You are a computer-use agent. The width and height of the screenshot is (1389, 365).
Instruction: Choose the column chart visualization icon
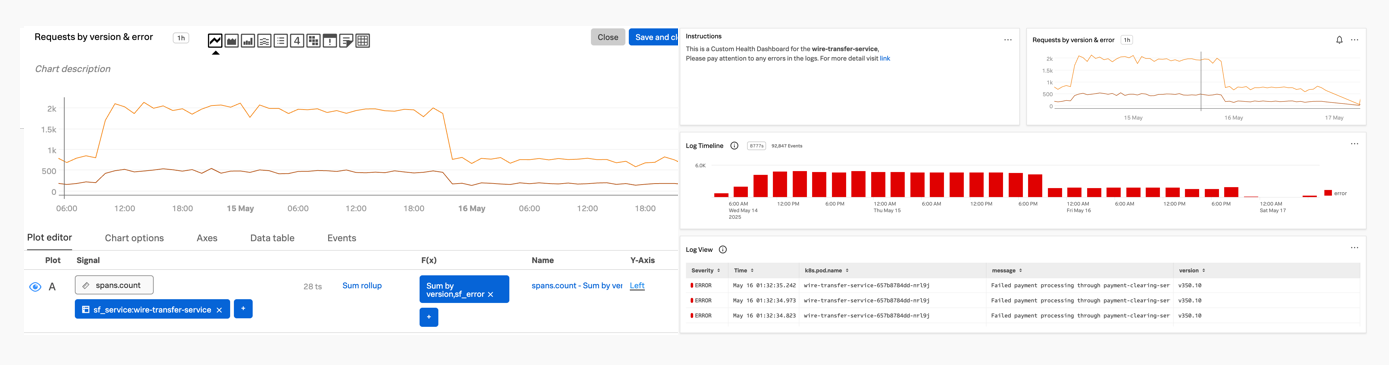[248, 41]
